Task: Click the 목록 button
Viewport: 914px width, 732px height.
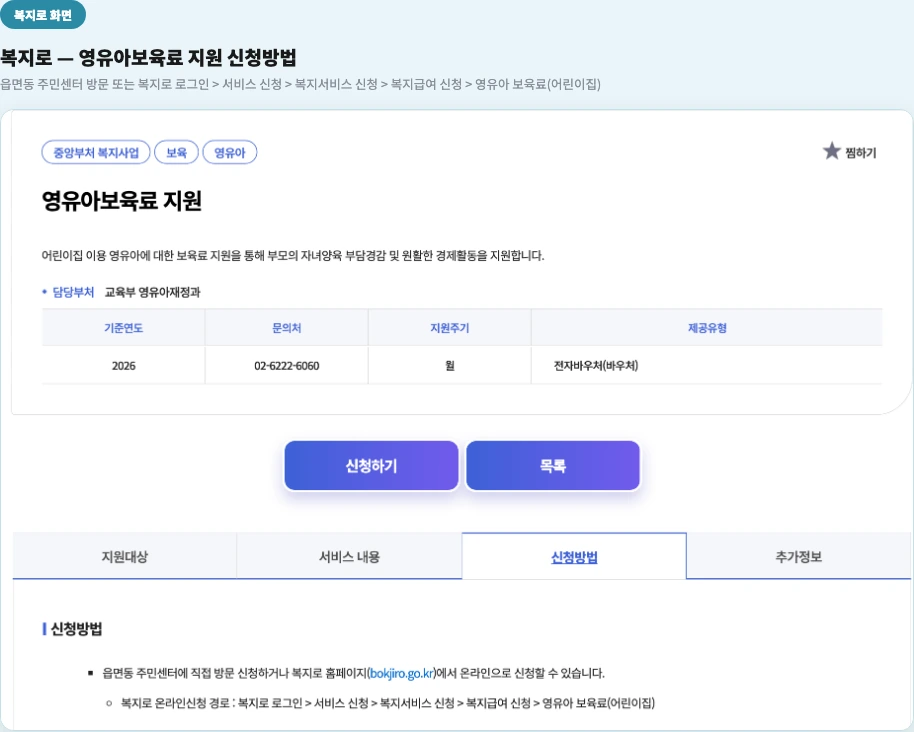Action: [x=553, y=466]
